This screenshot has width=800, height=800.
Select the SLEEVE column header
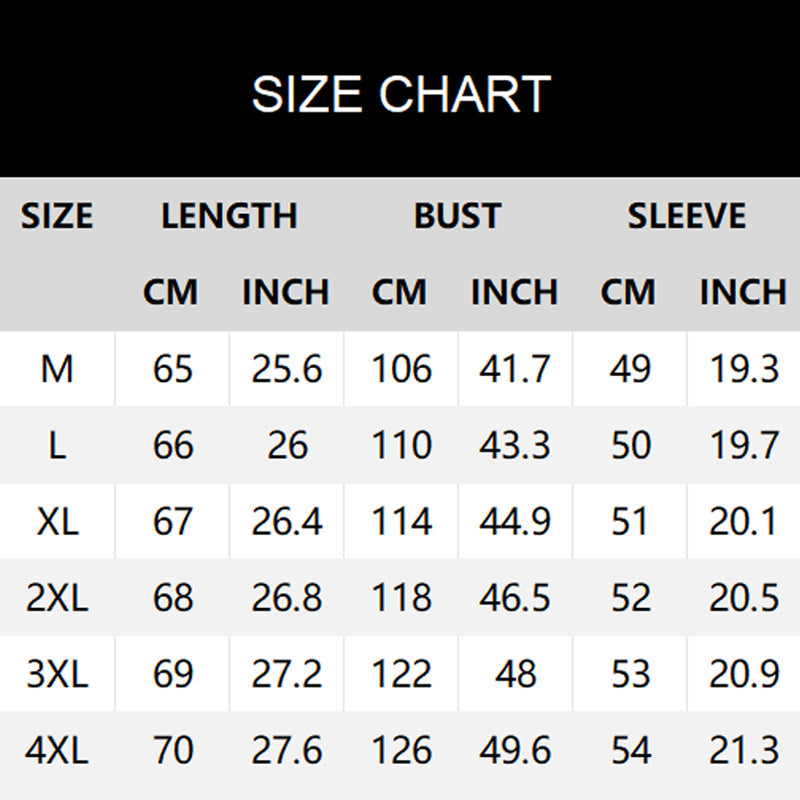(686, 216)
